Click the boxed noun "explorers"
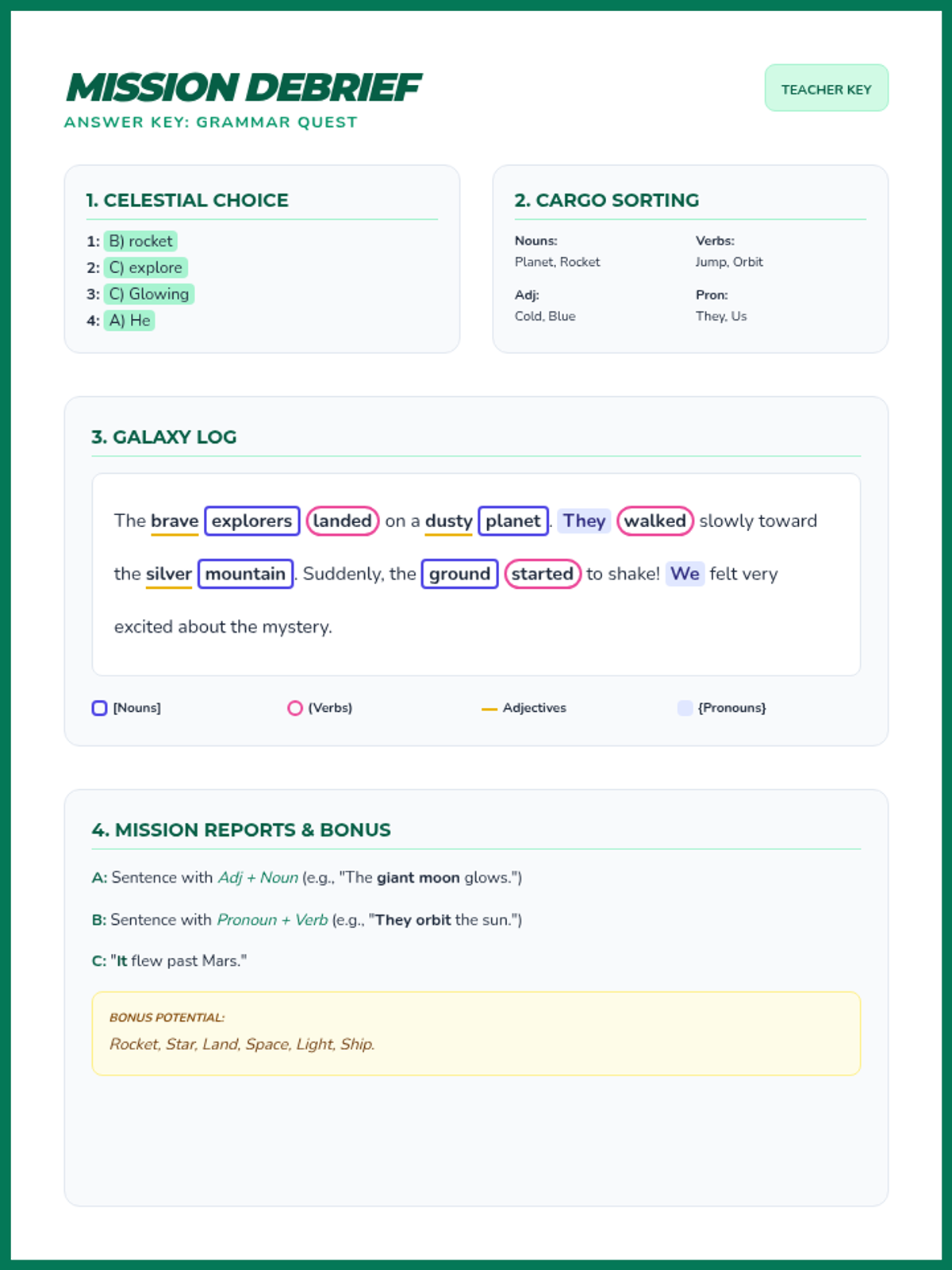The image size is (952, 1270). (x=252, y=521)
